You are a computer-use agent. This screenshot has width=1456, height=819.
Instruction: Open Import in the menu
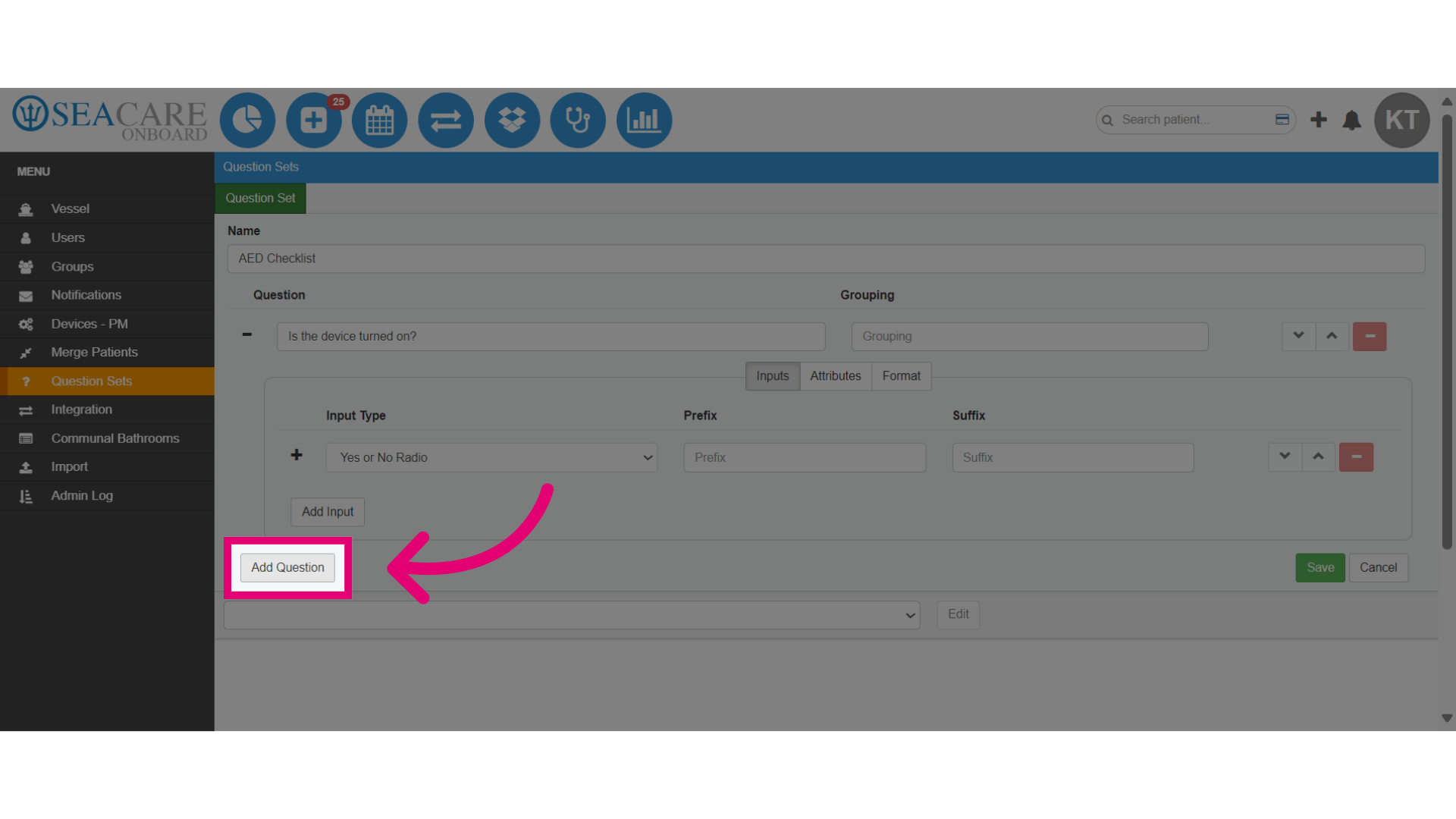[x=107, y=467]
